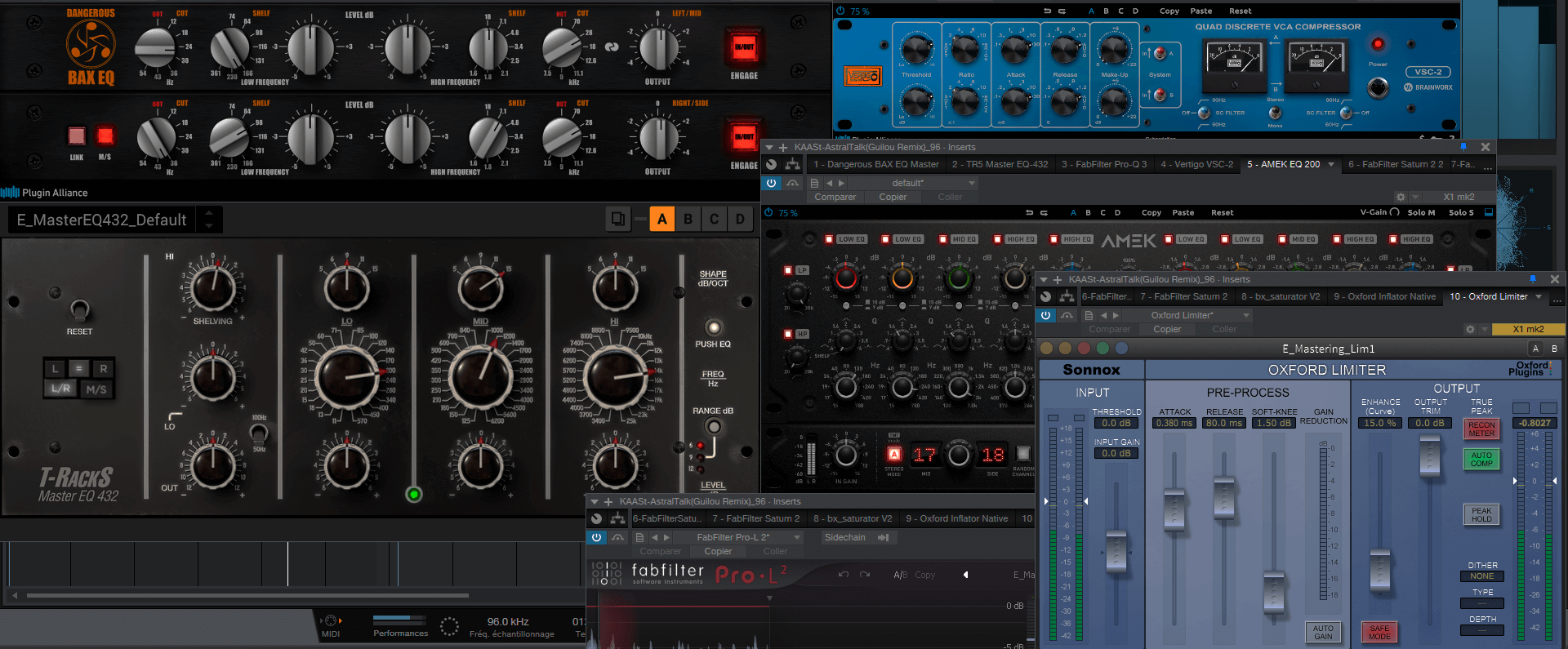This screenshot has width=1568, height=649.
Task: Click the PUSH EQ button
Action: (713, 327)
